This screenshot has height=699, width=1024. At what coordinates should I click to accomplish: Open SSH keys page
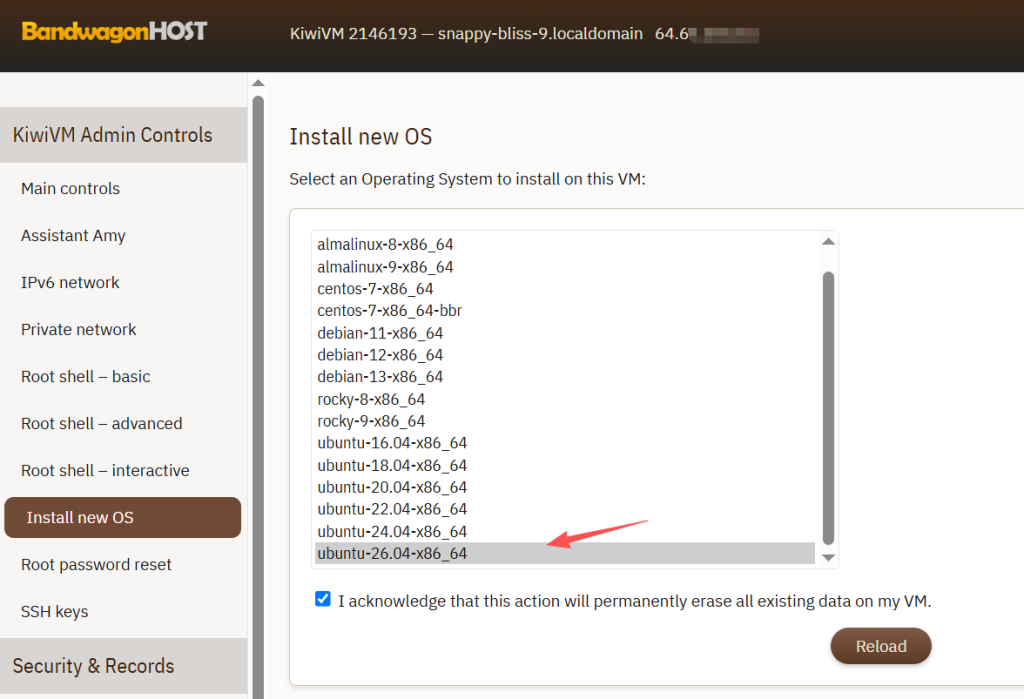click(x=54, y=612)
